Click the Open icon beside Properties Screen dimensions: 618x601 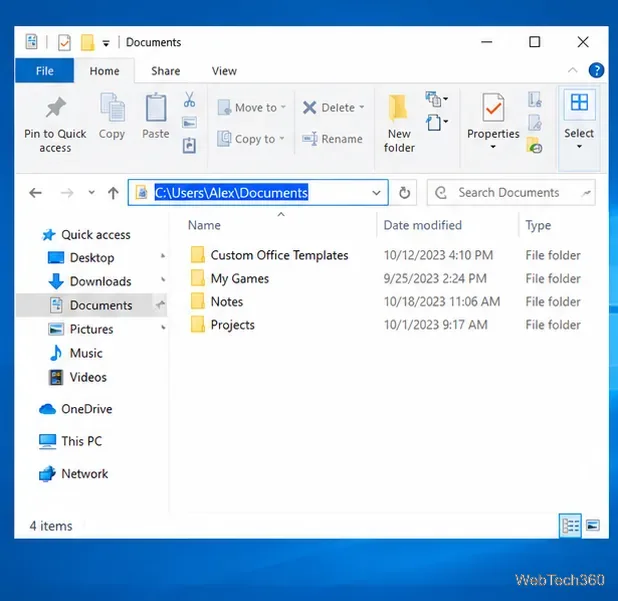click(535, 100)
